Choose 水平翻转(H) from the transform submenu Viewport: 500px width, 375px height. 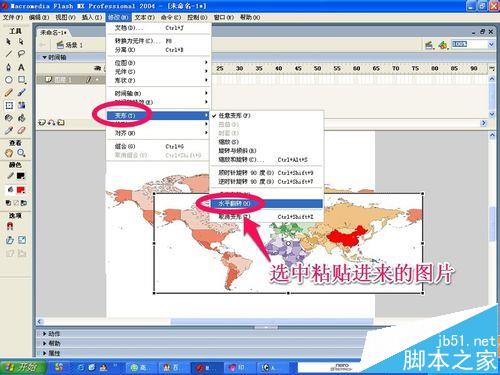click(x=267, y=203)
